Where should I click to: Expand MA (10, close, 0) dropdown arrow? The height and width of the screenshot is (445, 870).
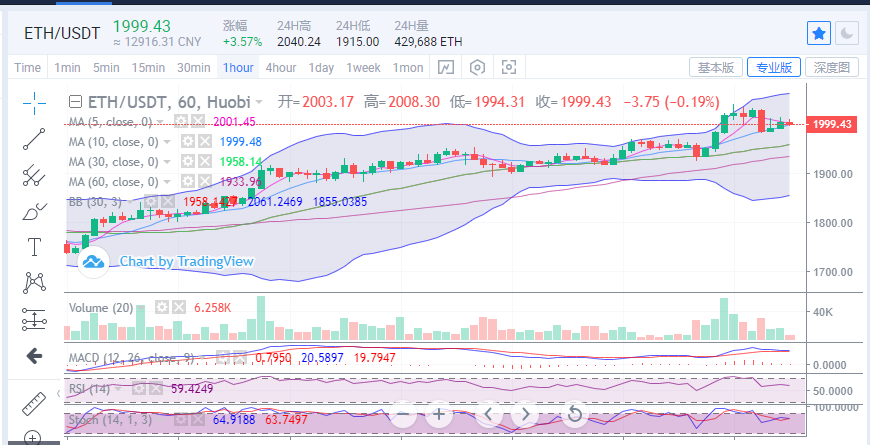click(167, 141)
